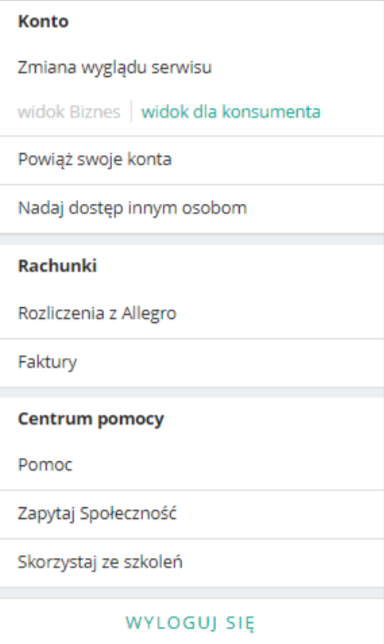Open the Faktury entry

coord(192,363)
